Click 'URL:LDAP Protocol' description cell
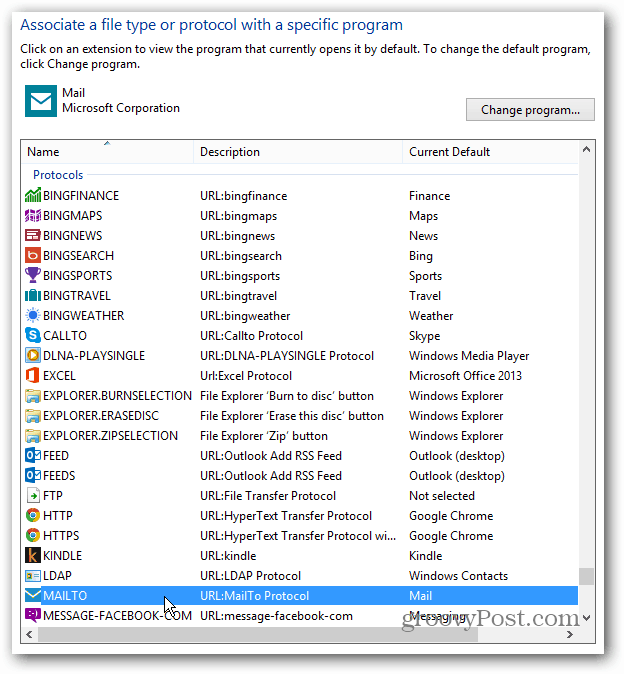The image size is (624, 674). pos(251,576)
